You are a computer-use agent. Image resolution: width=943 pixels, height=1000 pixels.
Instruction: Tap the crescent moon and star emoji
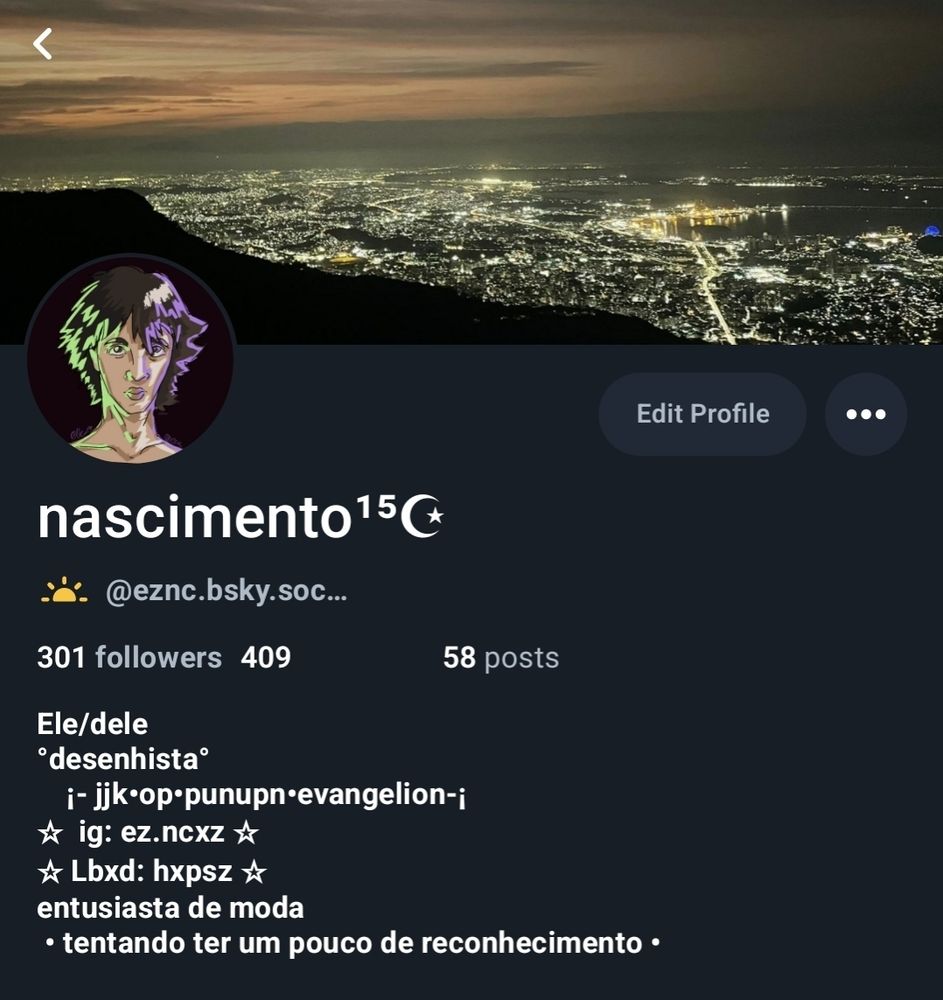point(421,516)
